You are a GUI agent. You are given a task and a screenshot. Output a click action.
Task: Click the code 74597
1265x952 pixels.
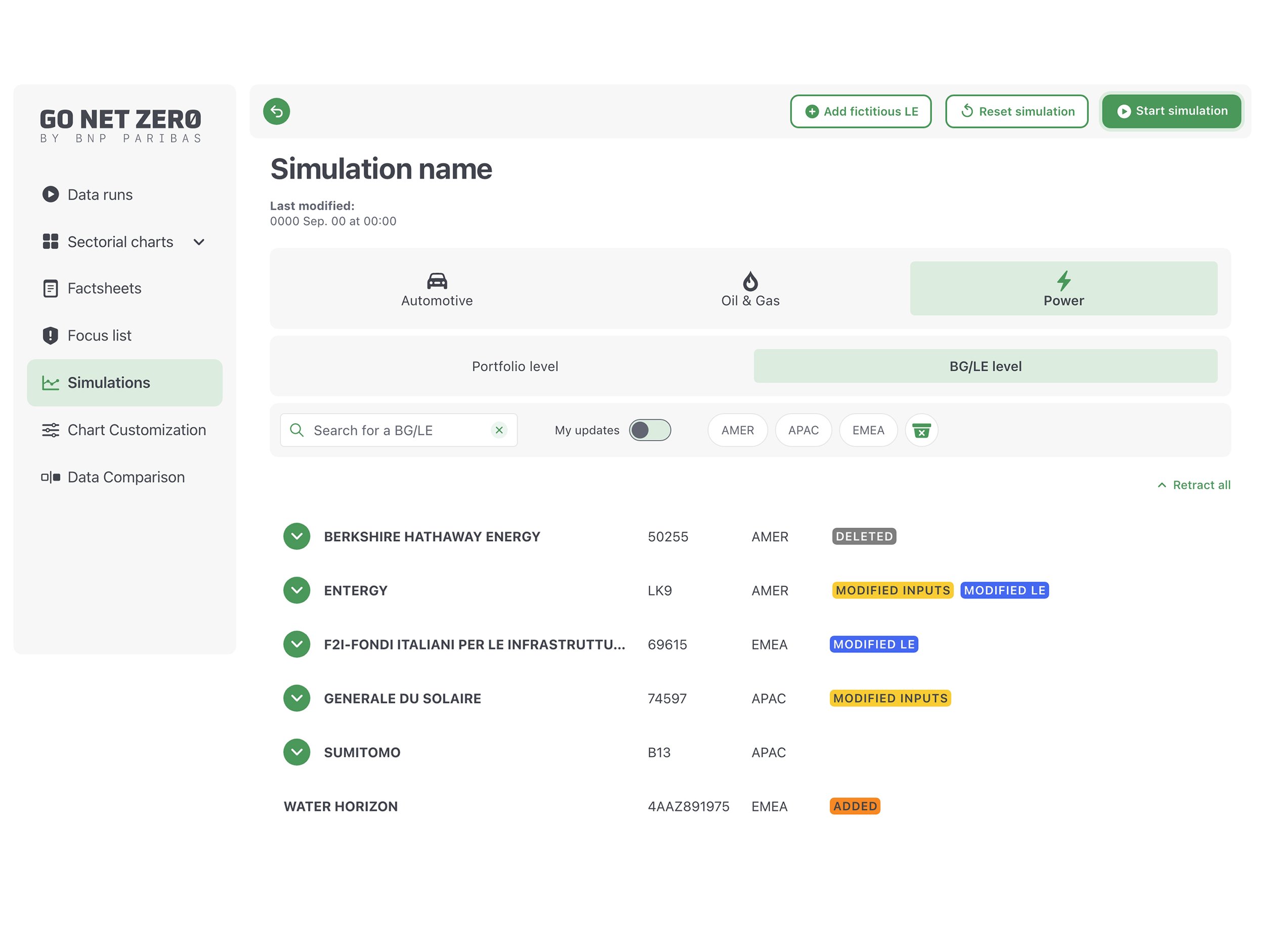pyautogui.click(x=667, y=698)
